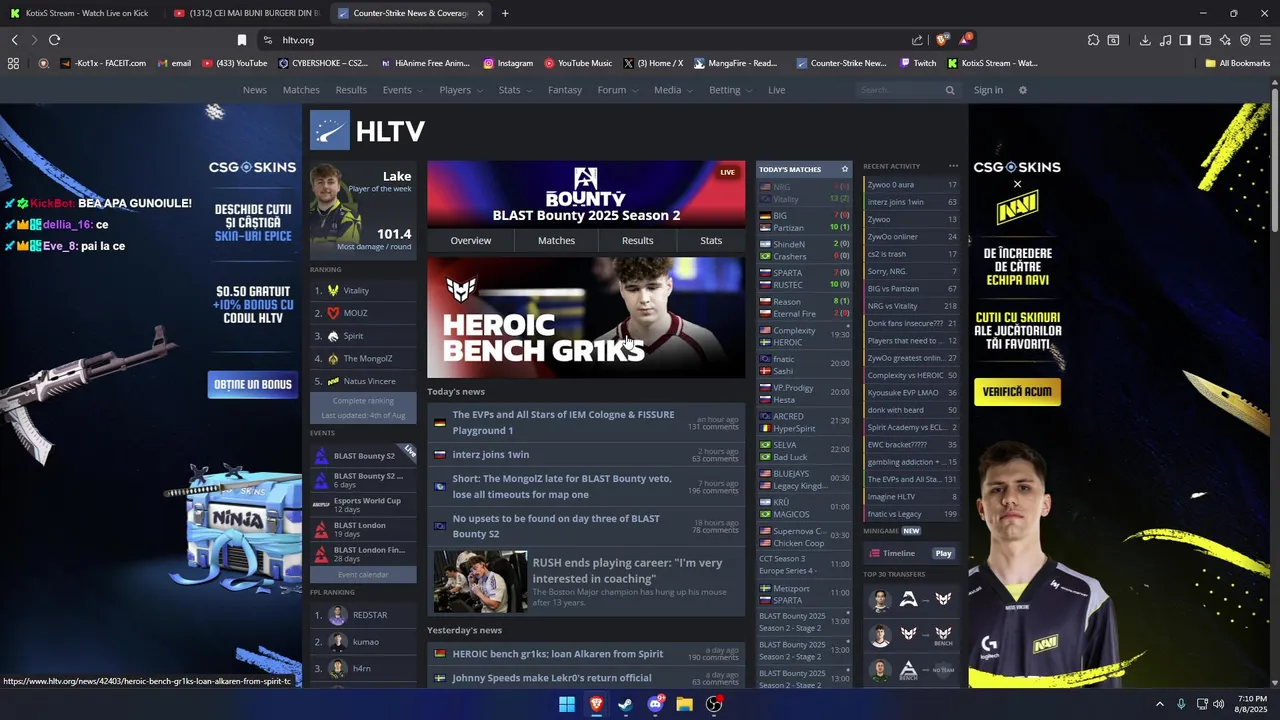Image resolution: width=1280 pixels, height=720 pixels.
Task: Star today's matches to filter favorites
Action: click(x=844, y=169)
